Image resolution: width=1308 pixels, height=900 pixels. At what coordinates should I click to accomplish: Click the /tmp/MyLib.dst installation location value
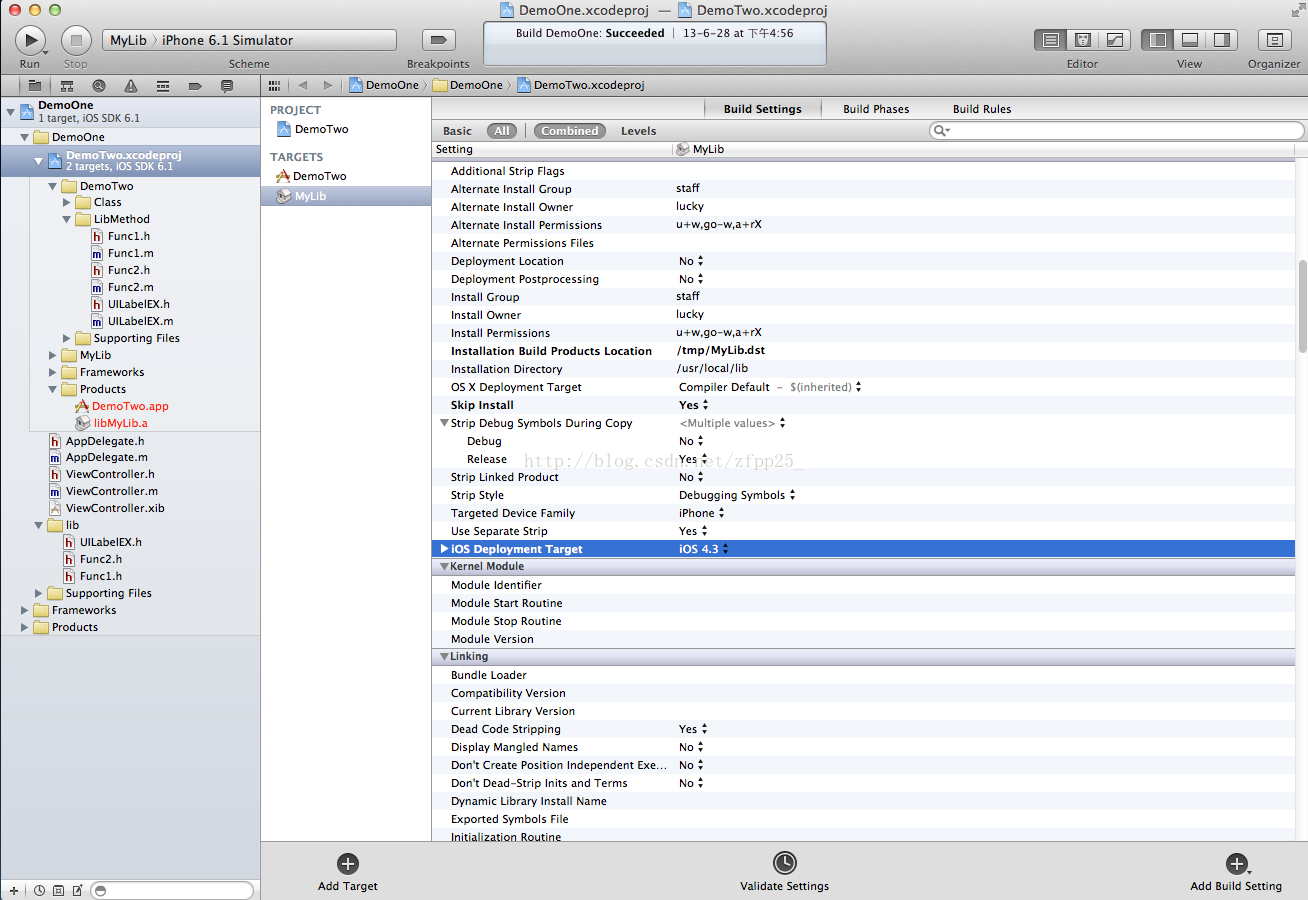[721, 351]
